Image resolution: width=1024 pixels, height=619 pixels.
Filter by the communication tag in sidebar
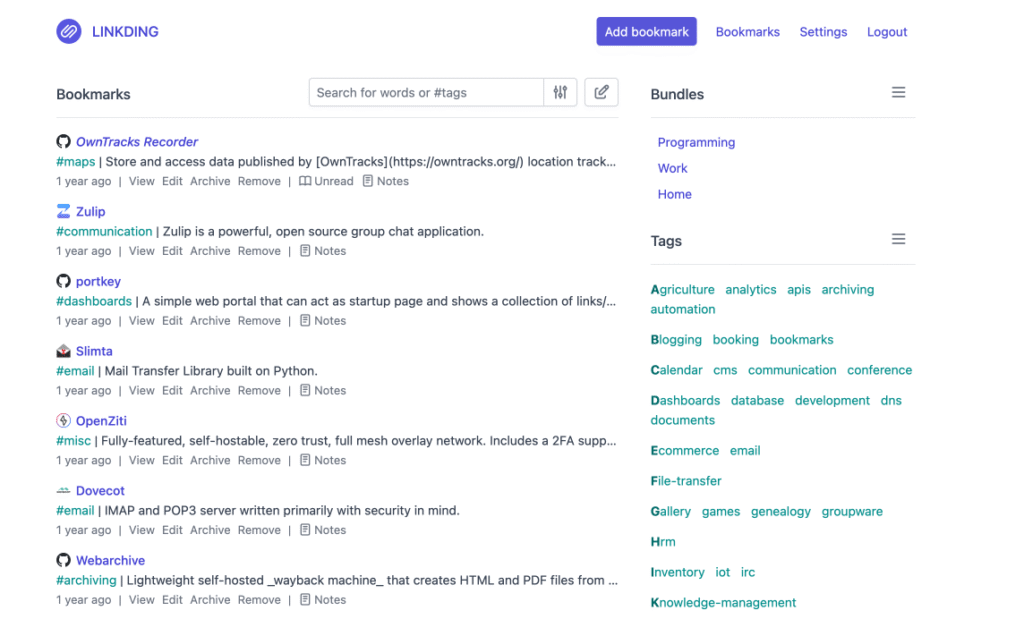[792, 370]
